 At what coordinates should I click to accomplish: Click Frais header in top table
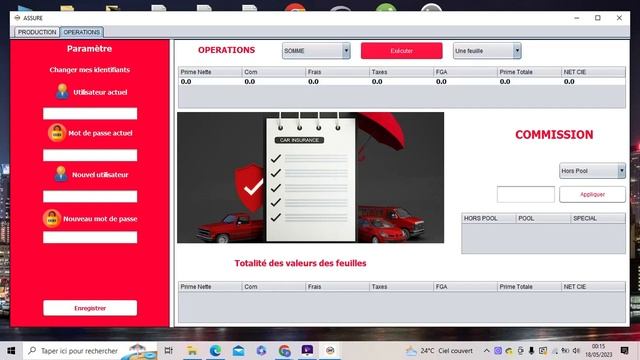click(x=338, y=72)
